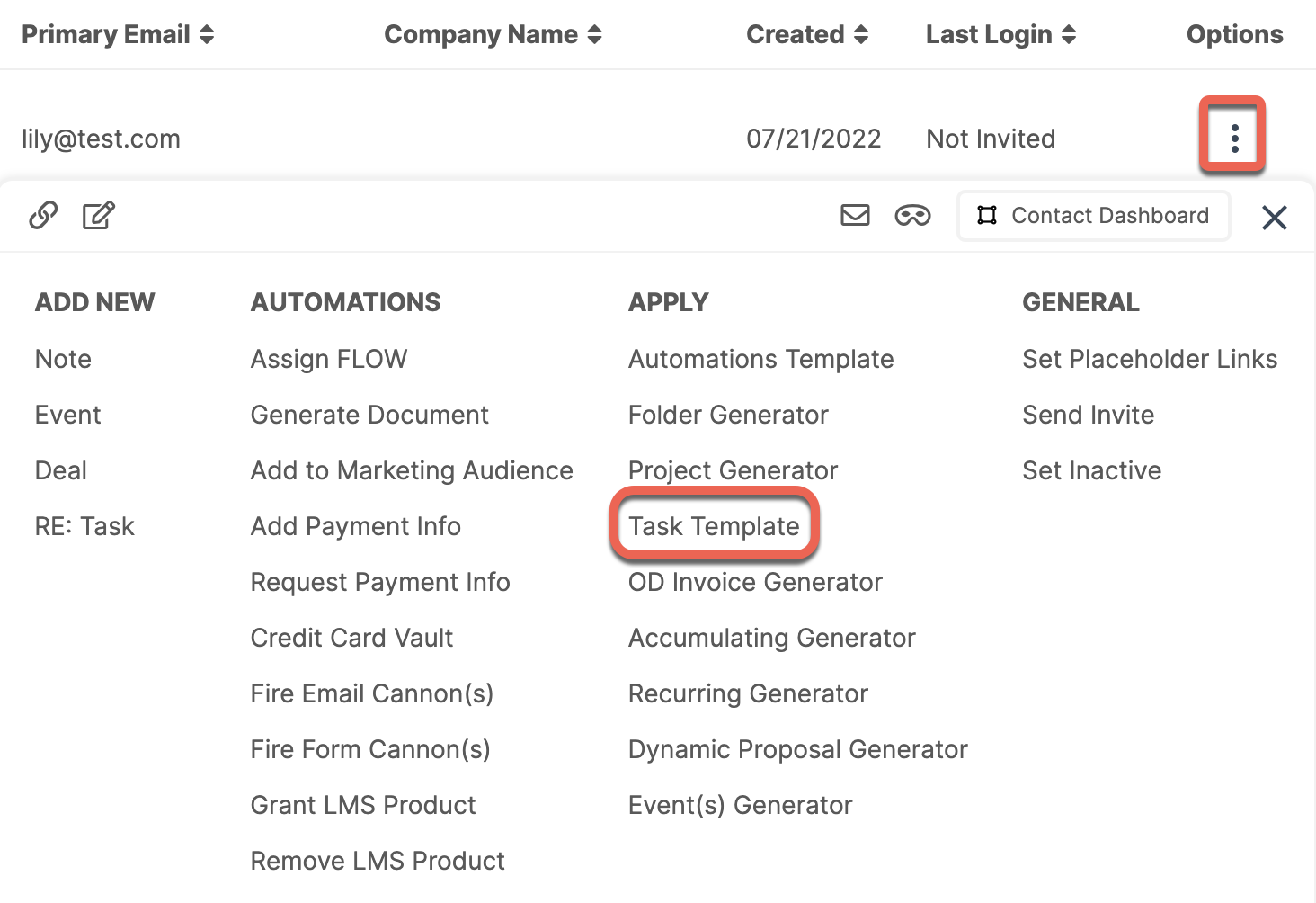Apply OD Invoice Generator
The image size is (1316, 903).
(x=755, y=582)
